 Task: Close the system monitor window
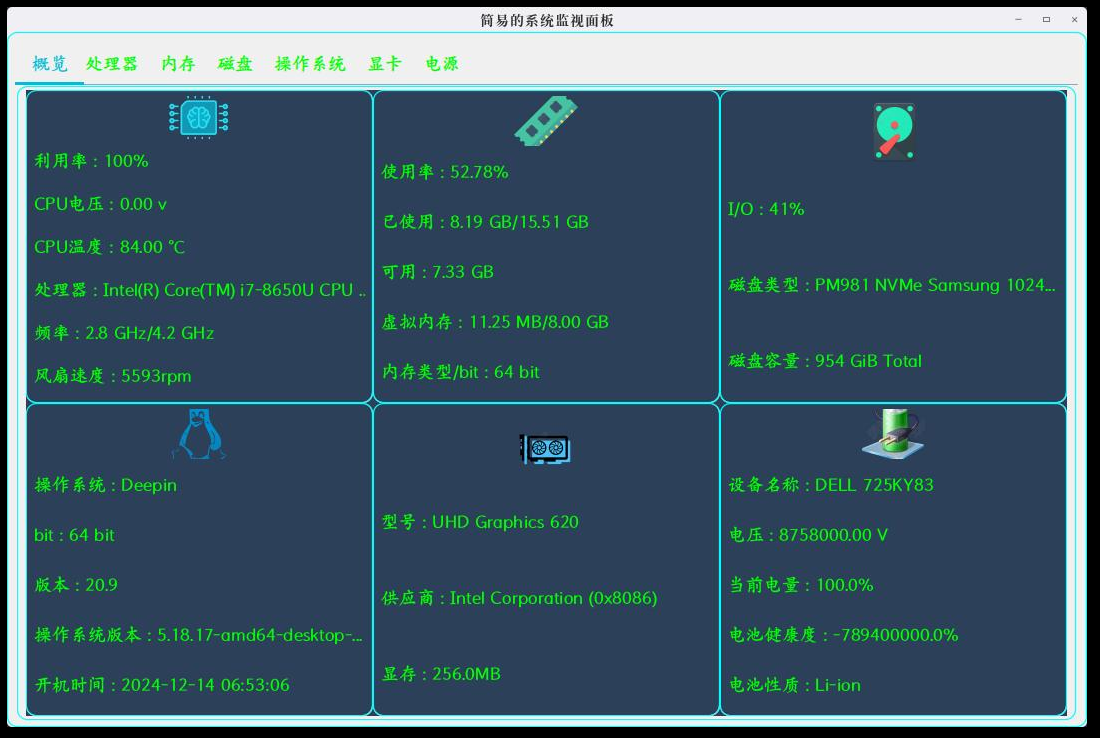[x=1074, y=20]
